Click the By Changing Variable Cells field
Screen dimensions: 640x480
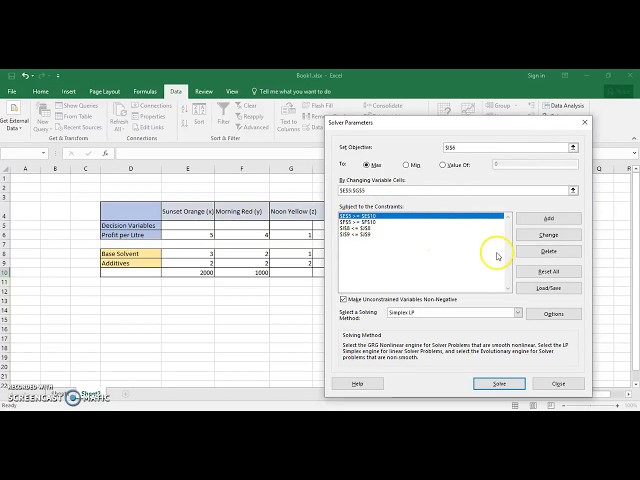click(453, 191)
